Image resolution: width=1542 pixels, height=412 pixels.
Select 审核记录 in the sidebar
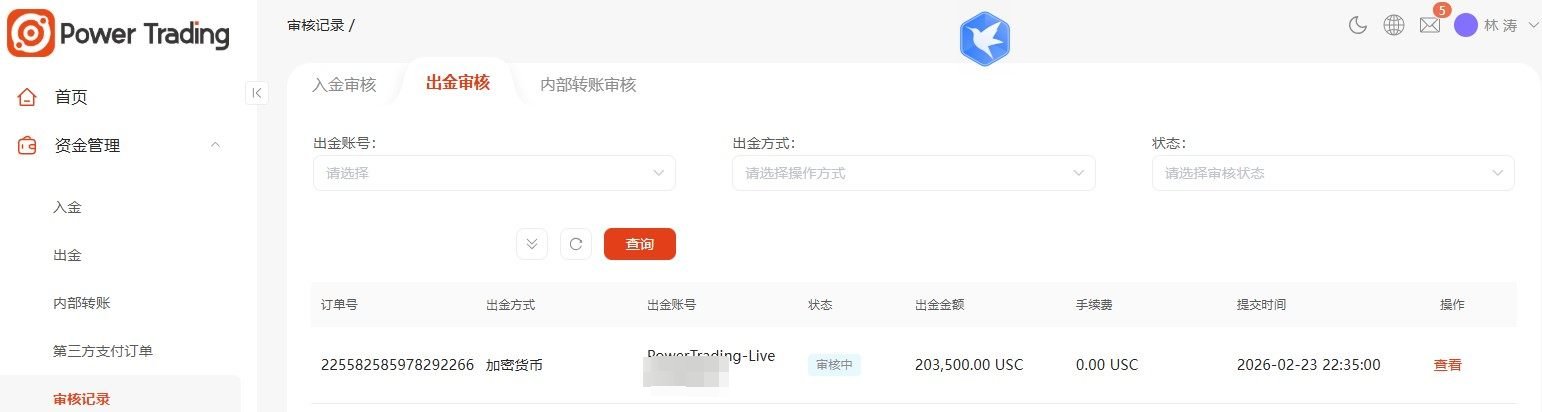82,399
